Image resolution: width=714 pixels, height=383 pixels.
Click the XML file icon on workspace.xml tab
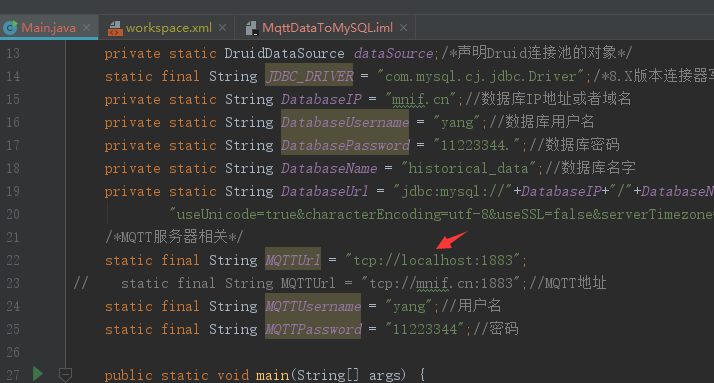(115, 28)
